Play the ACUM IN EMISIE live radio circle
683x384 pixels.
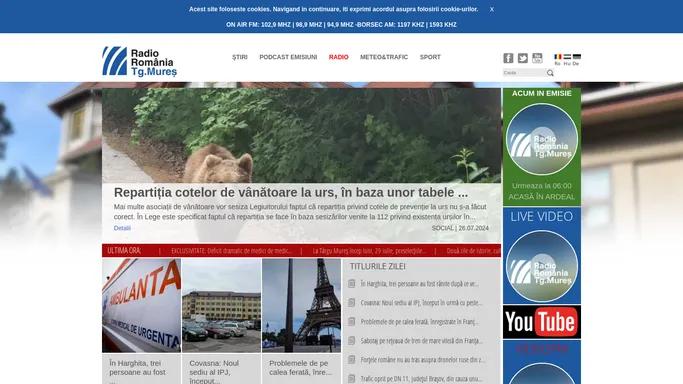(541, 139)
